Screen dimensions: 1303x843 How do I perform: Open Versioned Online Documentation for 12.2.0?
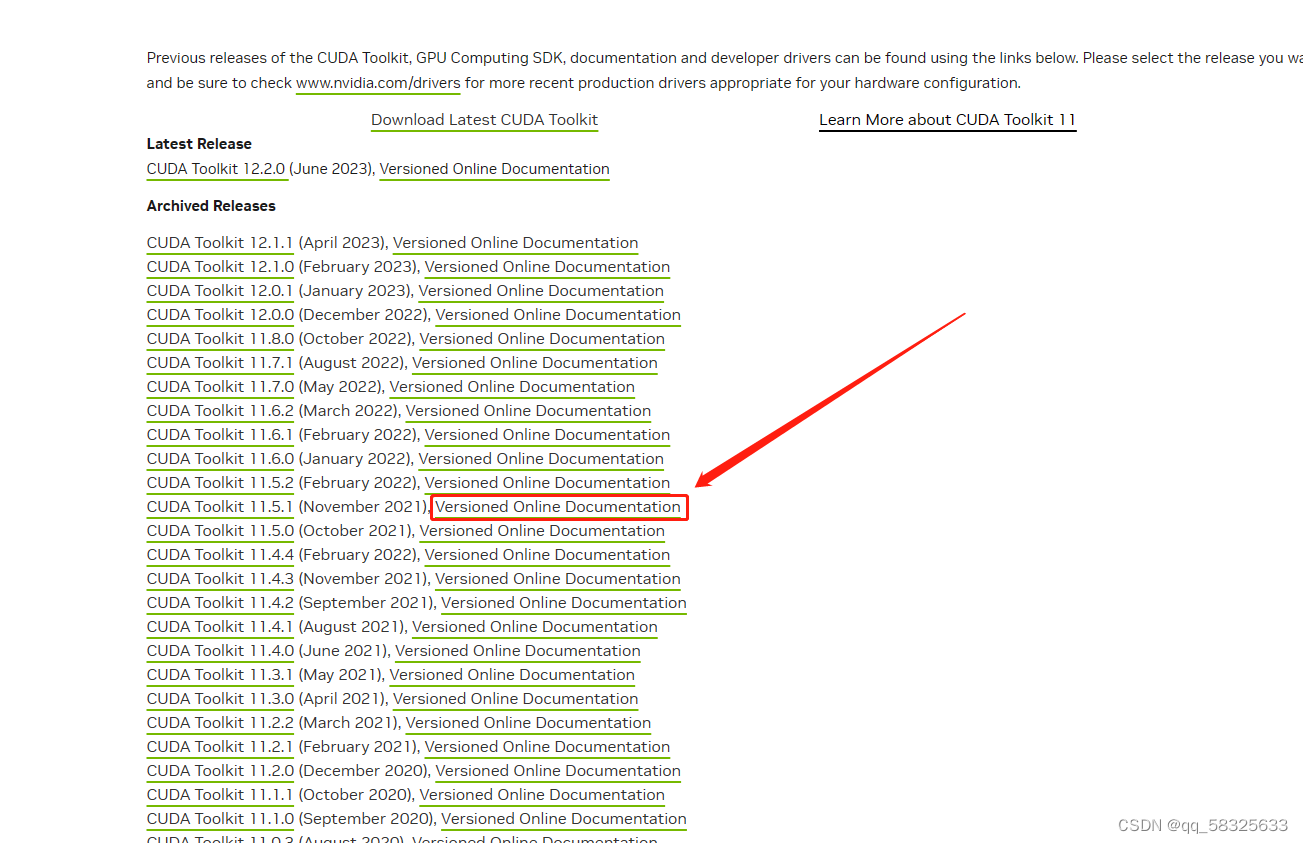494,169
